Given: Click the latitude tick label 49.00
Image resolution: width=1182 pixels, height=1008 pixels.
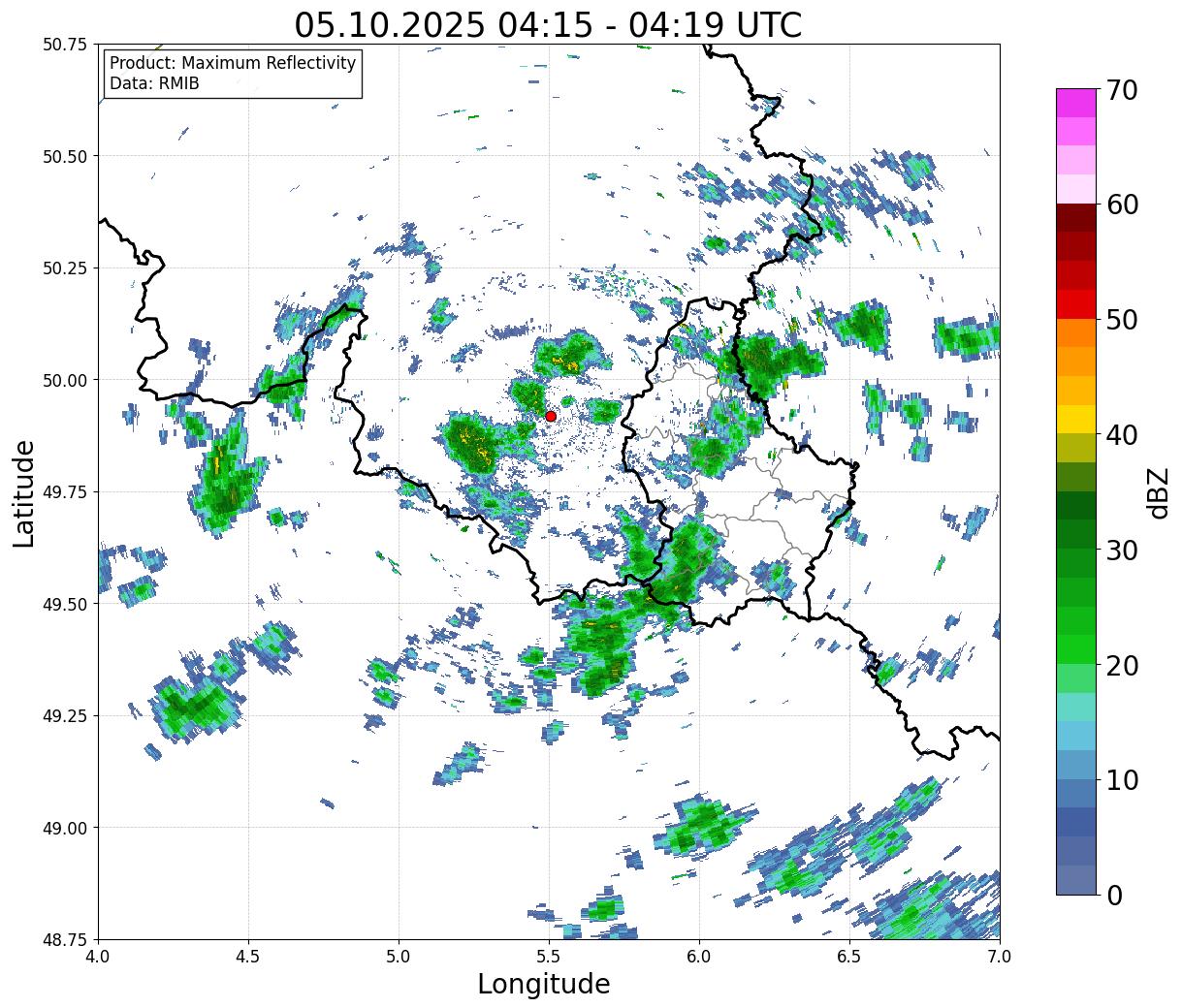Looking at the screenshot, I should [x=65, y=828].
